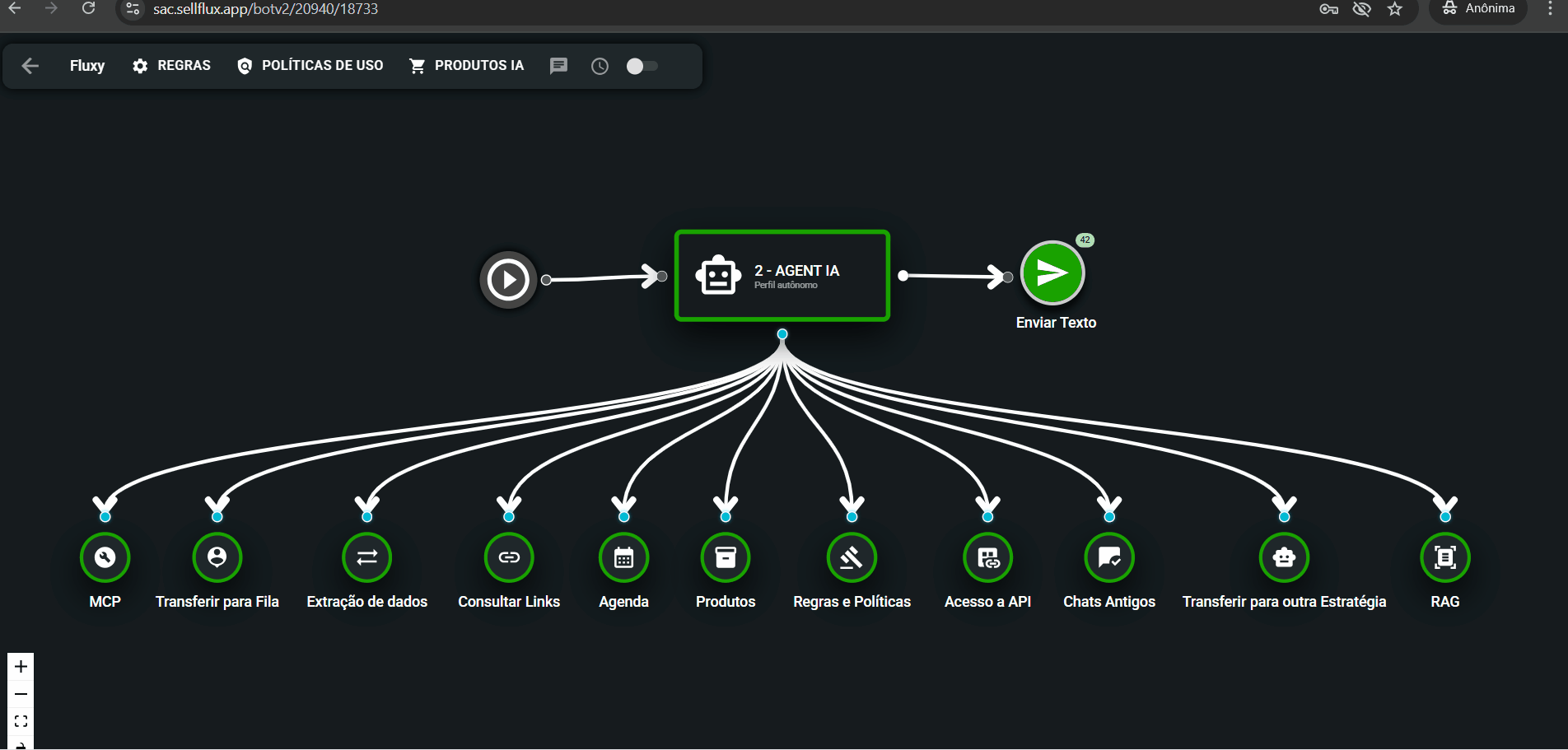The width and height of the screenshot is (1568, 750).
Task: Open the Produtos node icon
Action: point(726,557)
